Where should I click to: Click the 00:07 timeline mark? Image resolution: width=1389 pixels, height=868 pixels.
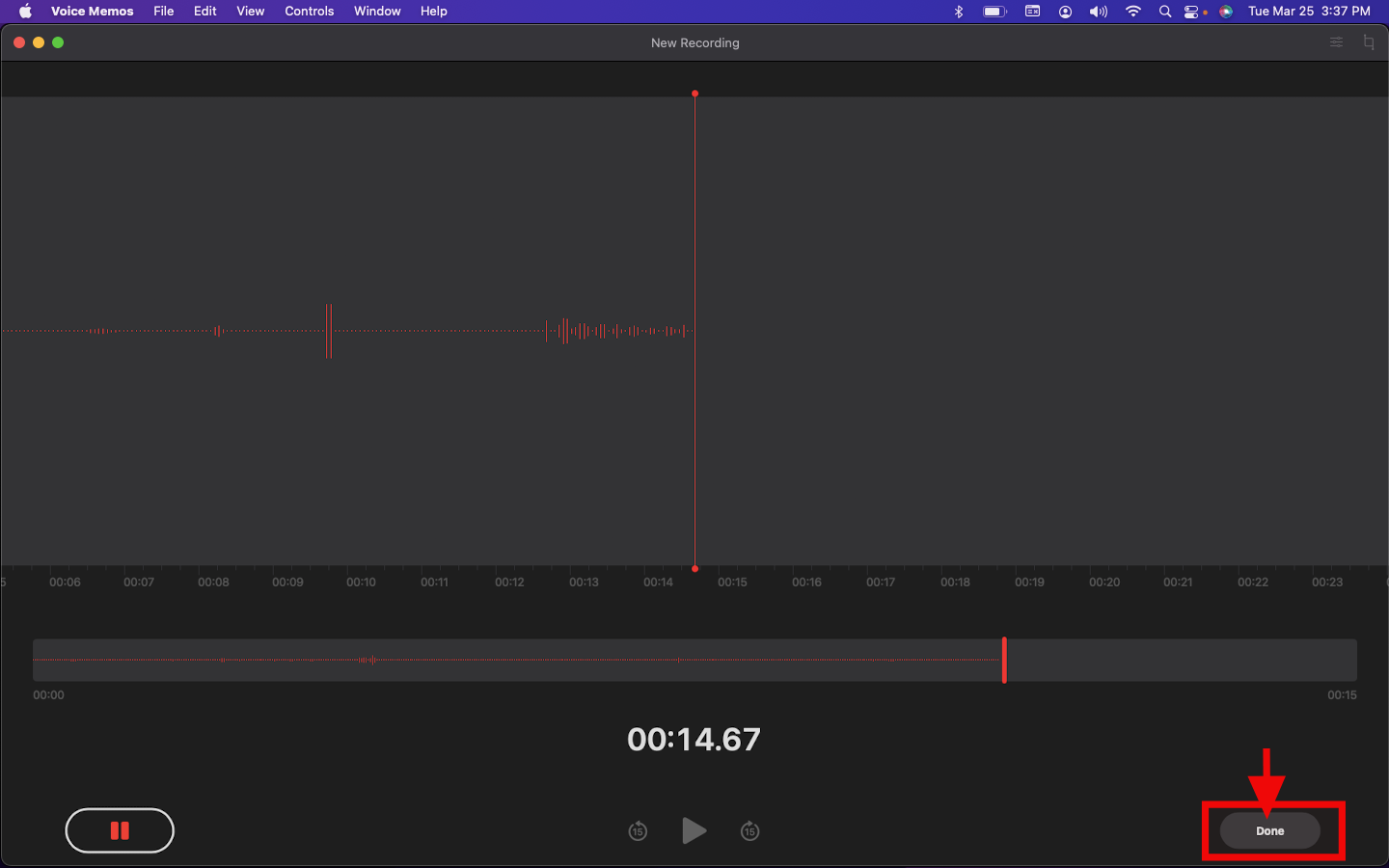click(x=139, y=583)
